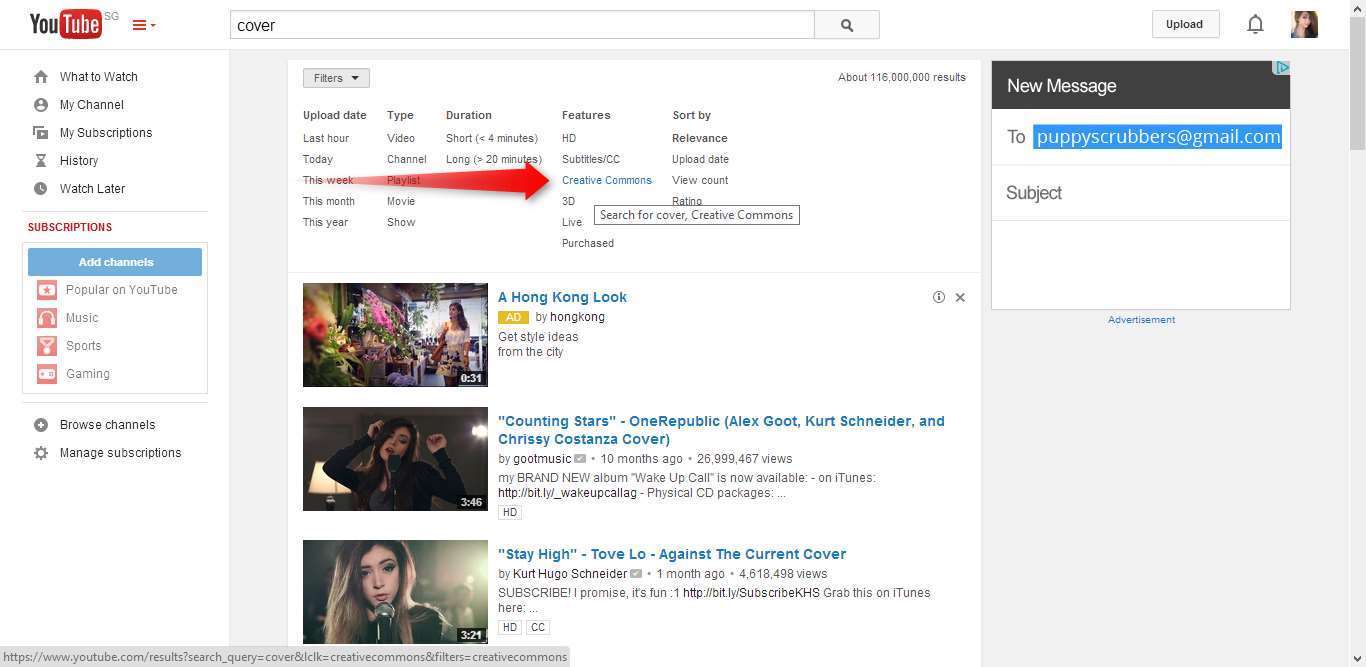Click the Counting Stars video thumbnail

coord(395,459)
